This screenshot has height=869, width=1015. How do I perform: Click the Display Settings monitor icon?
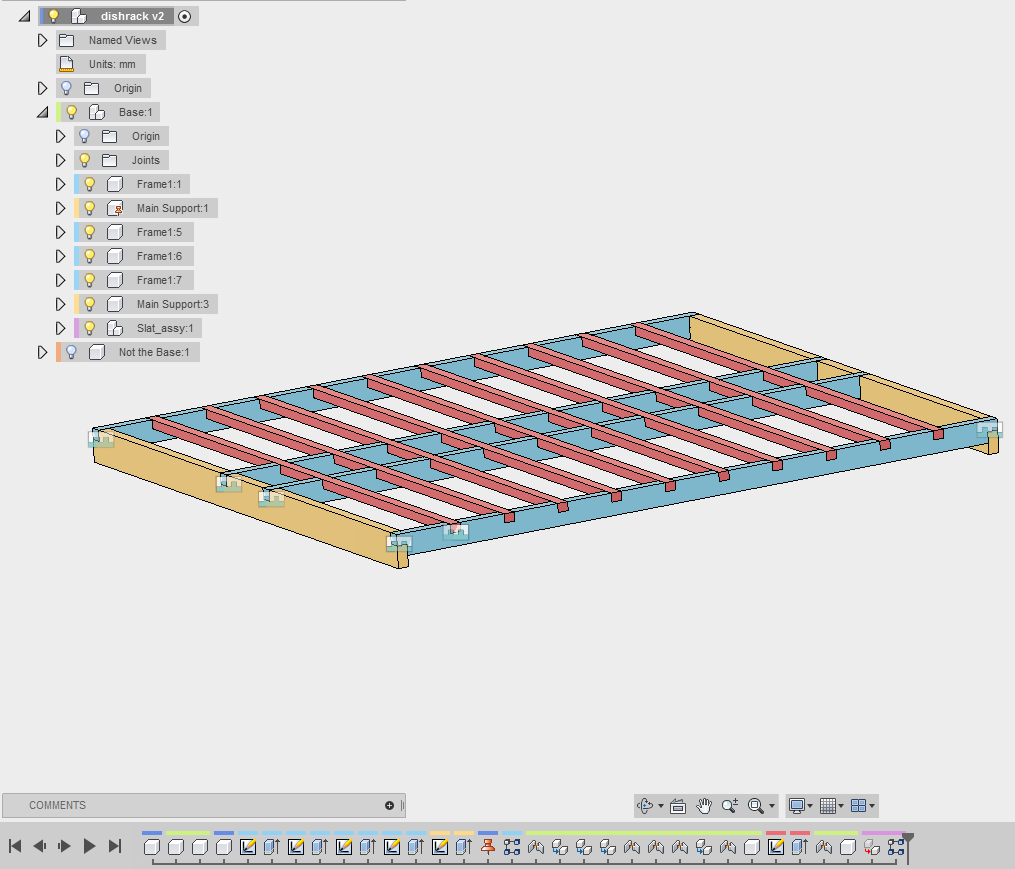click(799, 806)
